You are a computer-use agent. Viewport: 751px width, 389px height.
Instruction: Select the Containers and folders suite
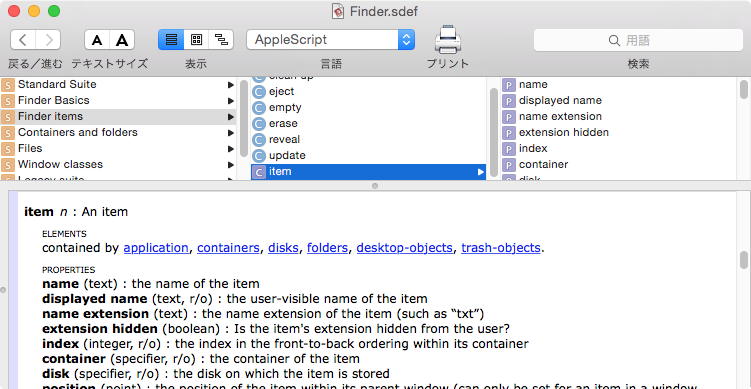pos(118,133)
